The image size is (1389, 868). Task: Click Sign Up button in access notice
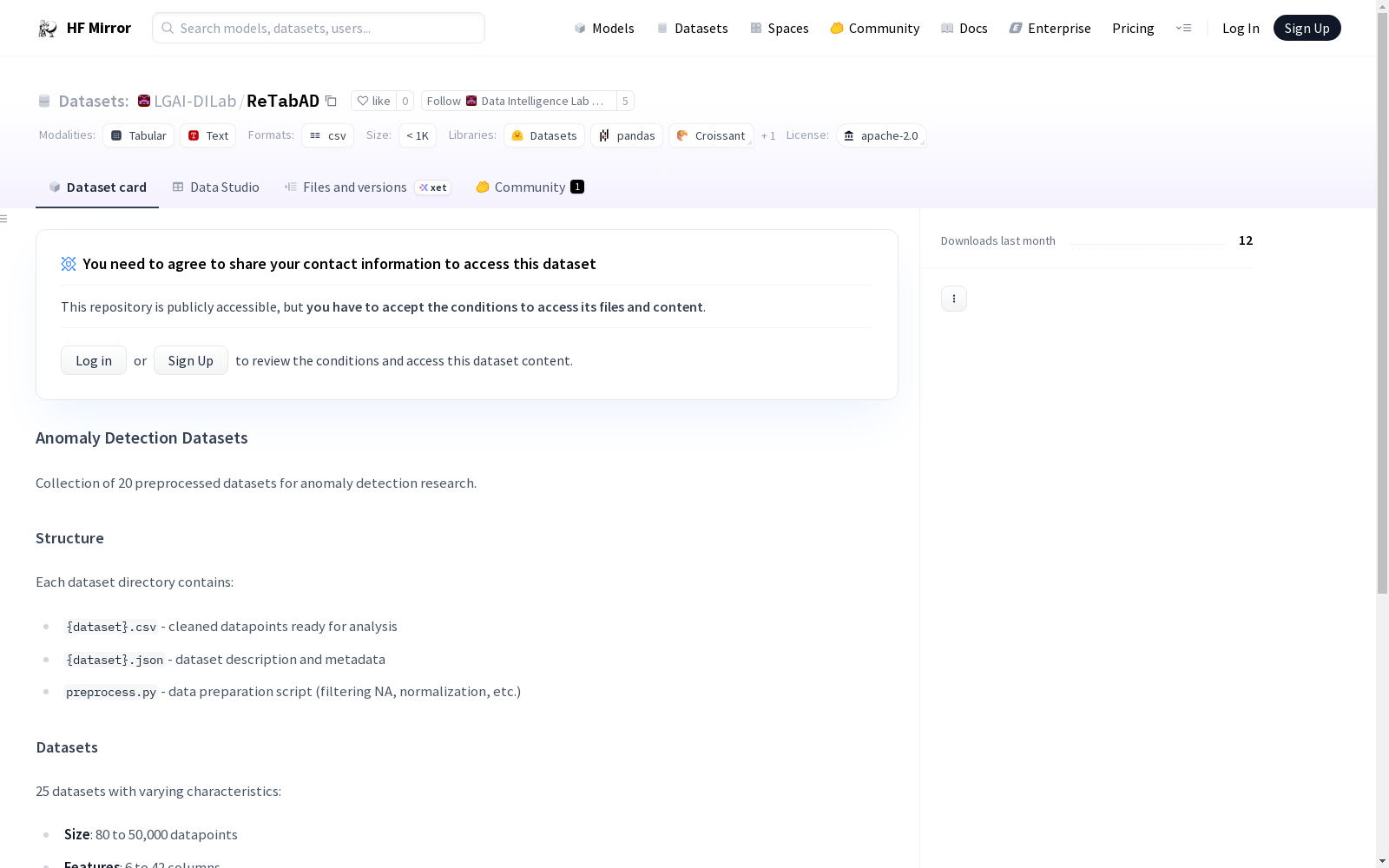[191, 360]
